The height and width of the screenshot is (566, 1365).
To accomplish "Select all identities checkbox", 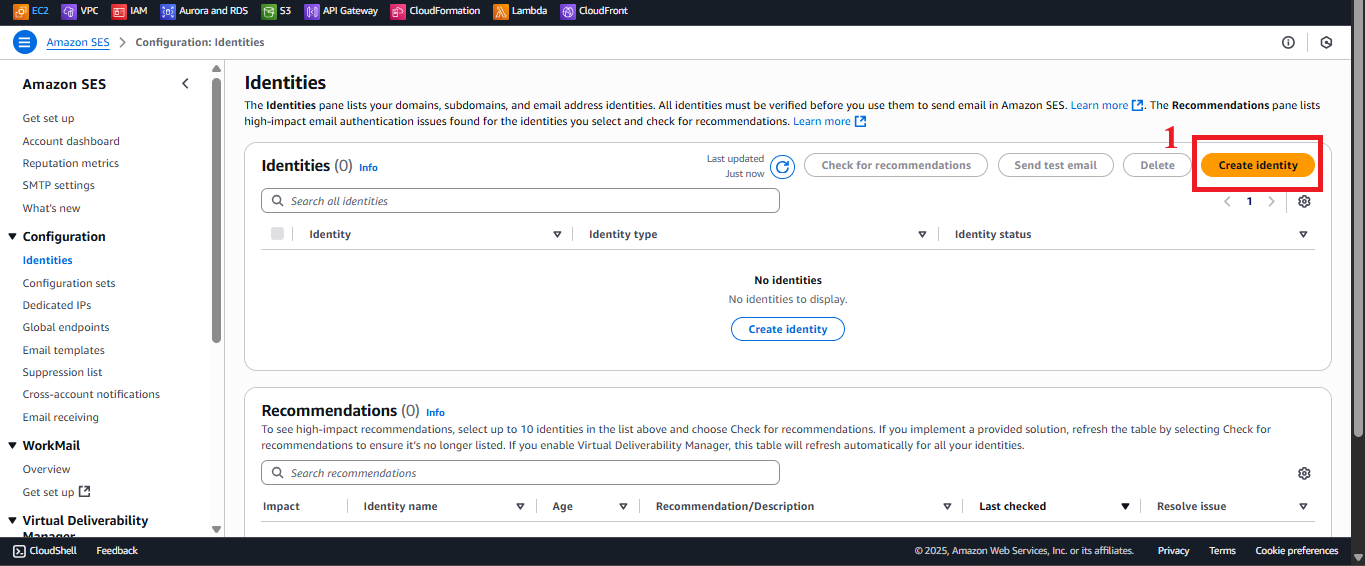I will click(x=277, y=234).
